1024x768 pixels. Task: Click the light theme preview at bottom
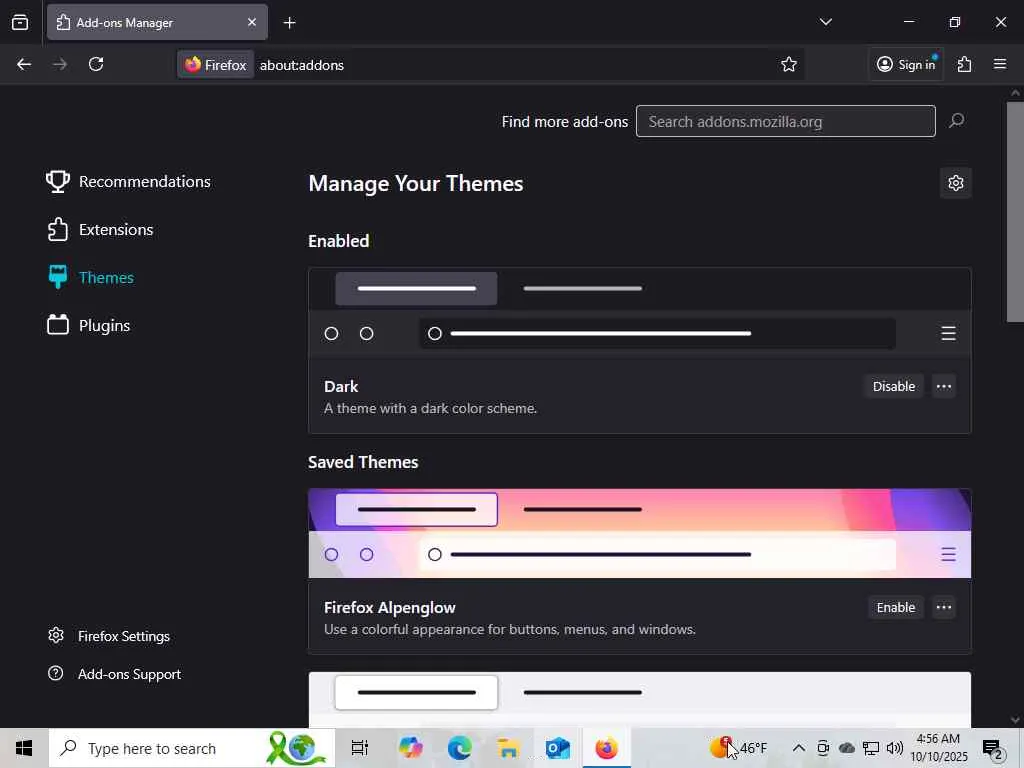point(640,699)
